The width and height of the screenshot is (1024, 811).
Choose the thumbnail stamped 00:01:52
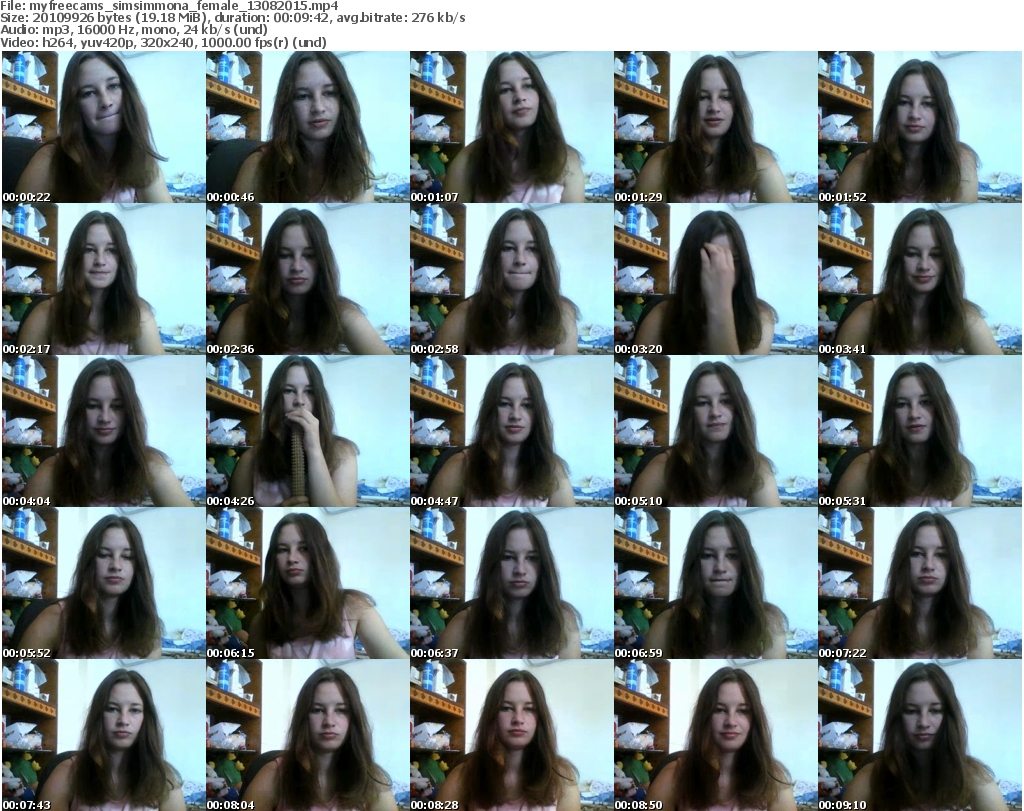pyautogui.click(x=920, y=127)
